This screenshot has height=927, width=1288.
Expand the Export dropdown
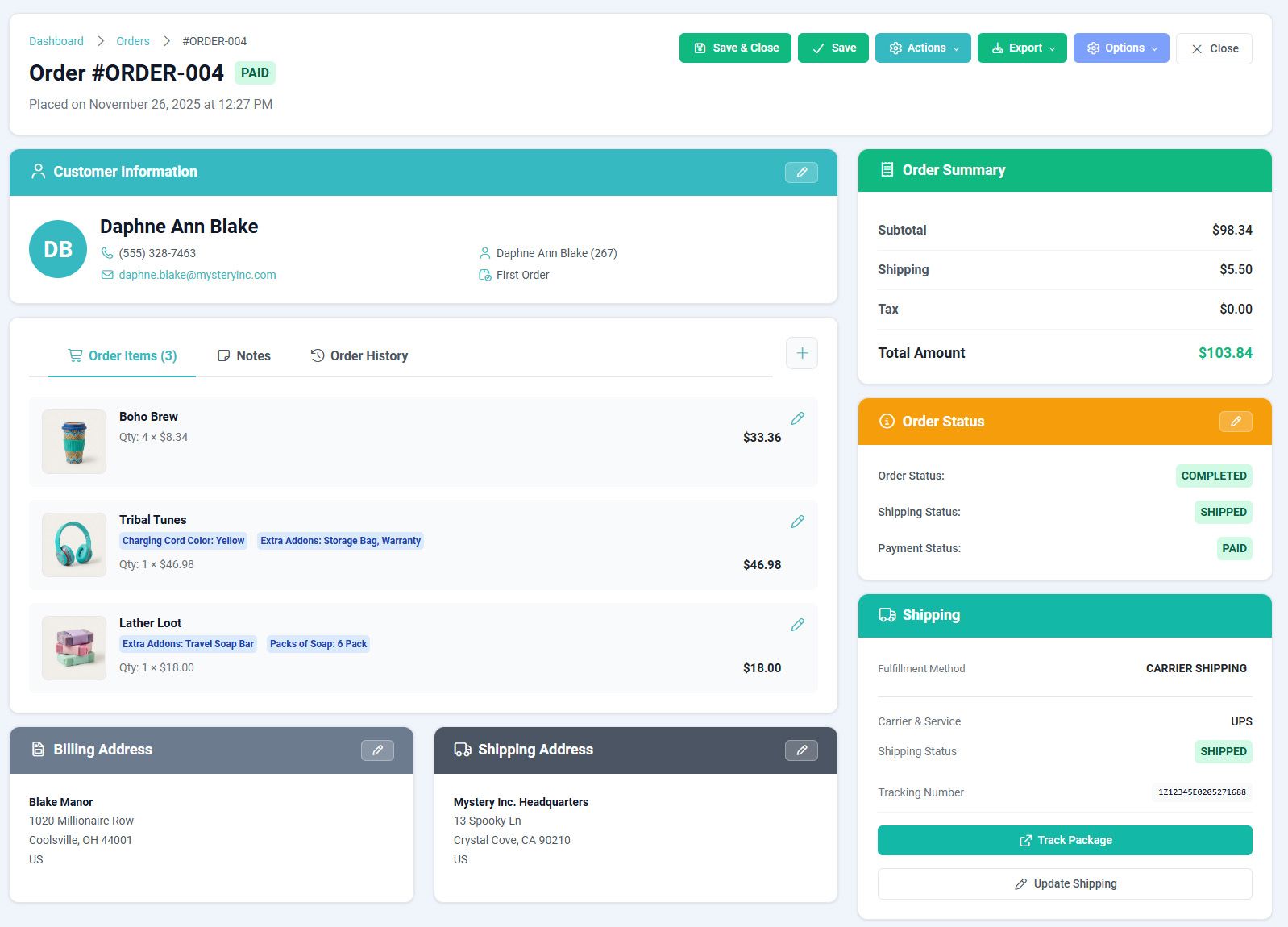click(x=1021, y=48)
